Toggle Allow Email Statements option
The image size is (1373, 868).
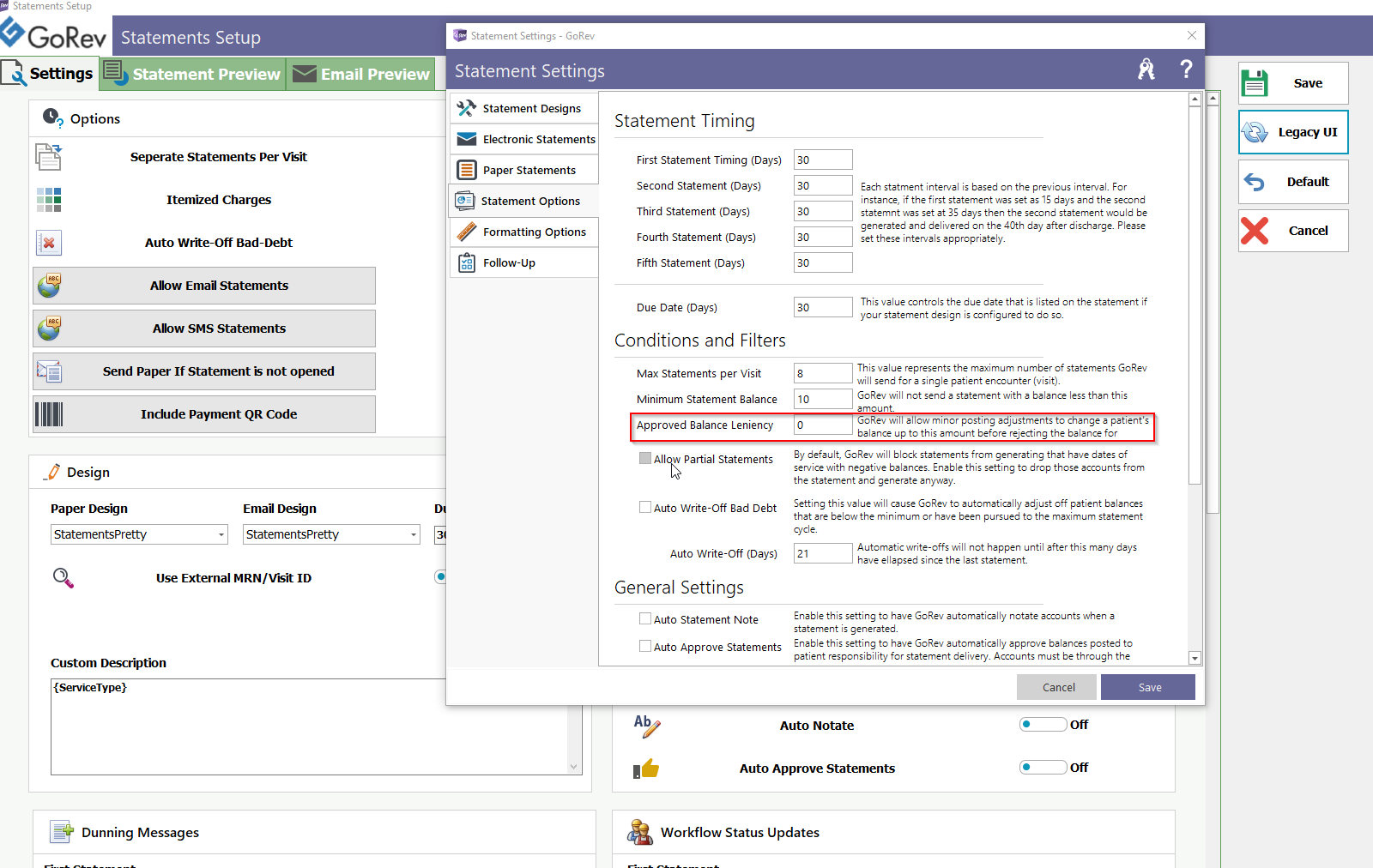pos(204,286)
